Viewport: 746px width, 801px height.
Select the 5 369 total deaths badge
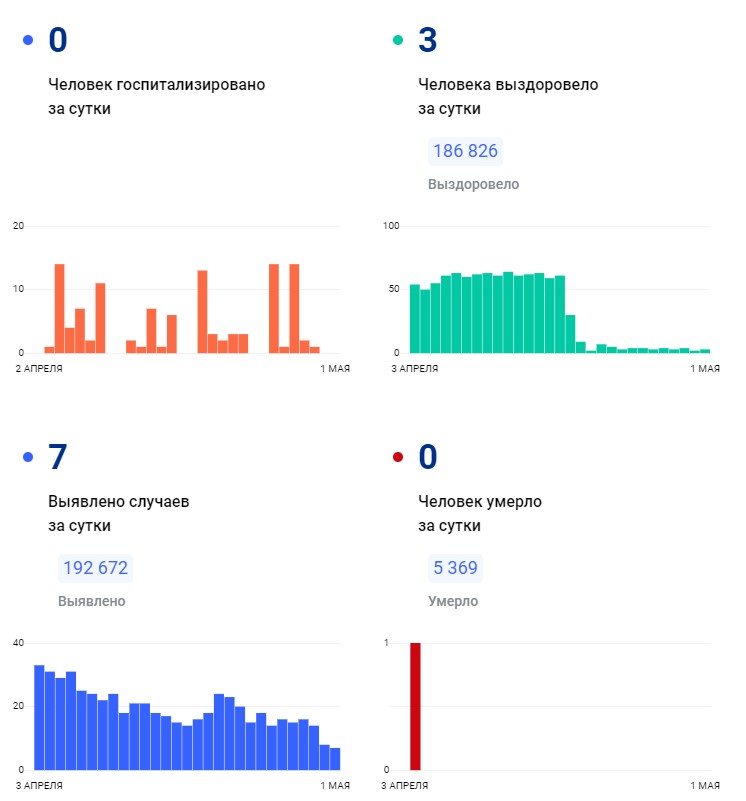pos(455,569)
